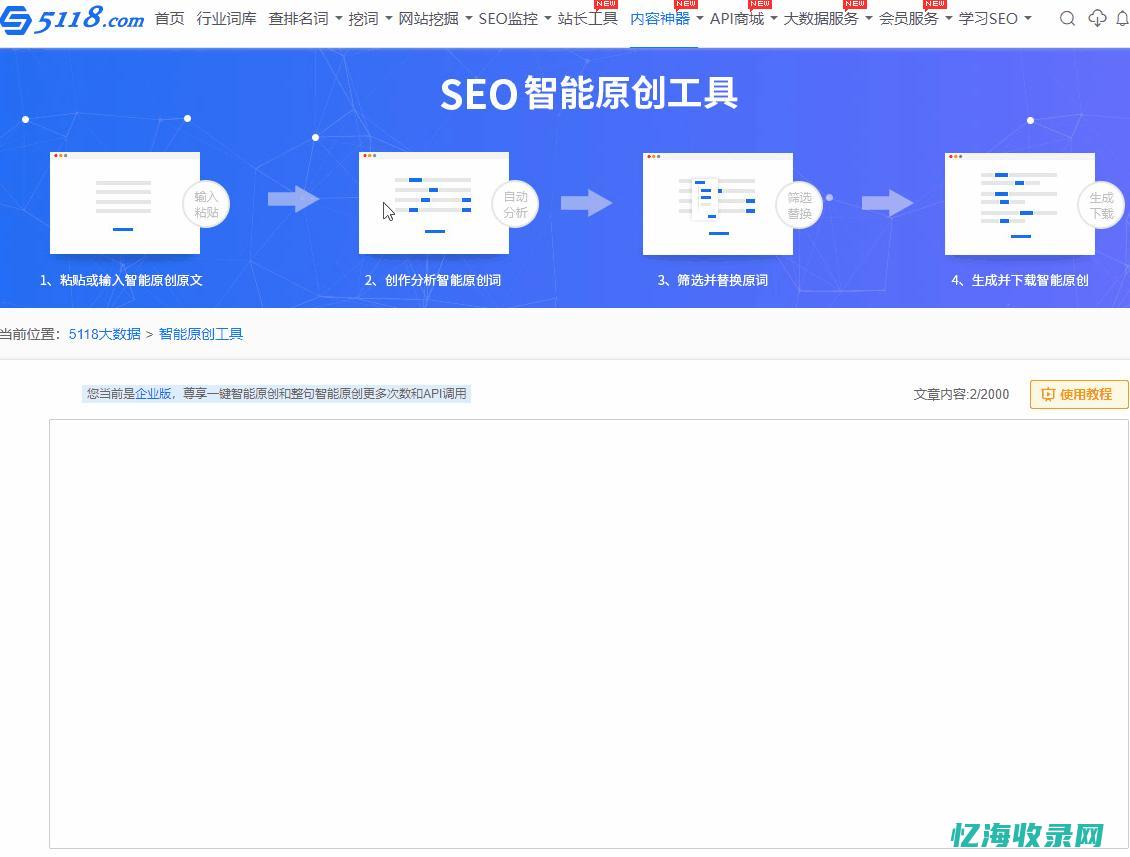Image resolution: width=1130 pixels, height=857 pixels.
Task: Click the 生成下载 circular badge in step four
Action: tap(1101, 205)
